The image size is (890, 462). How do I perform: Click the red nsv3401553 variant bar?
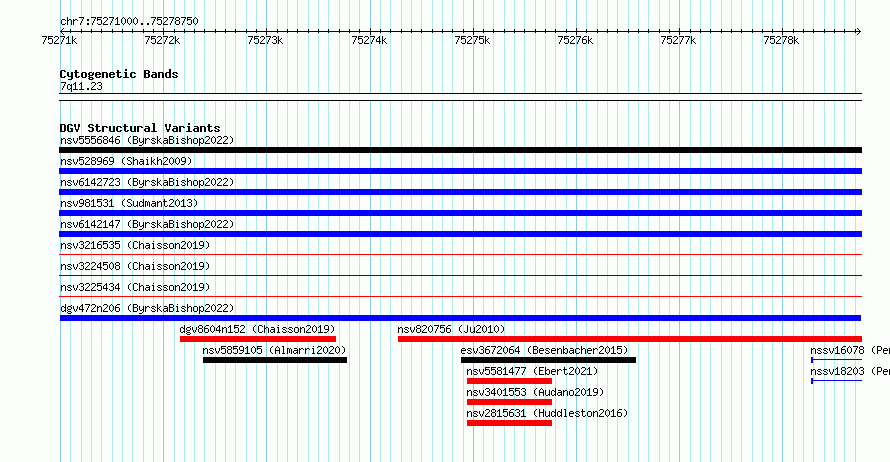point(509,402)
